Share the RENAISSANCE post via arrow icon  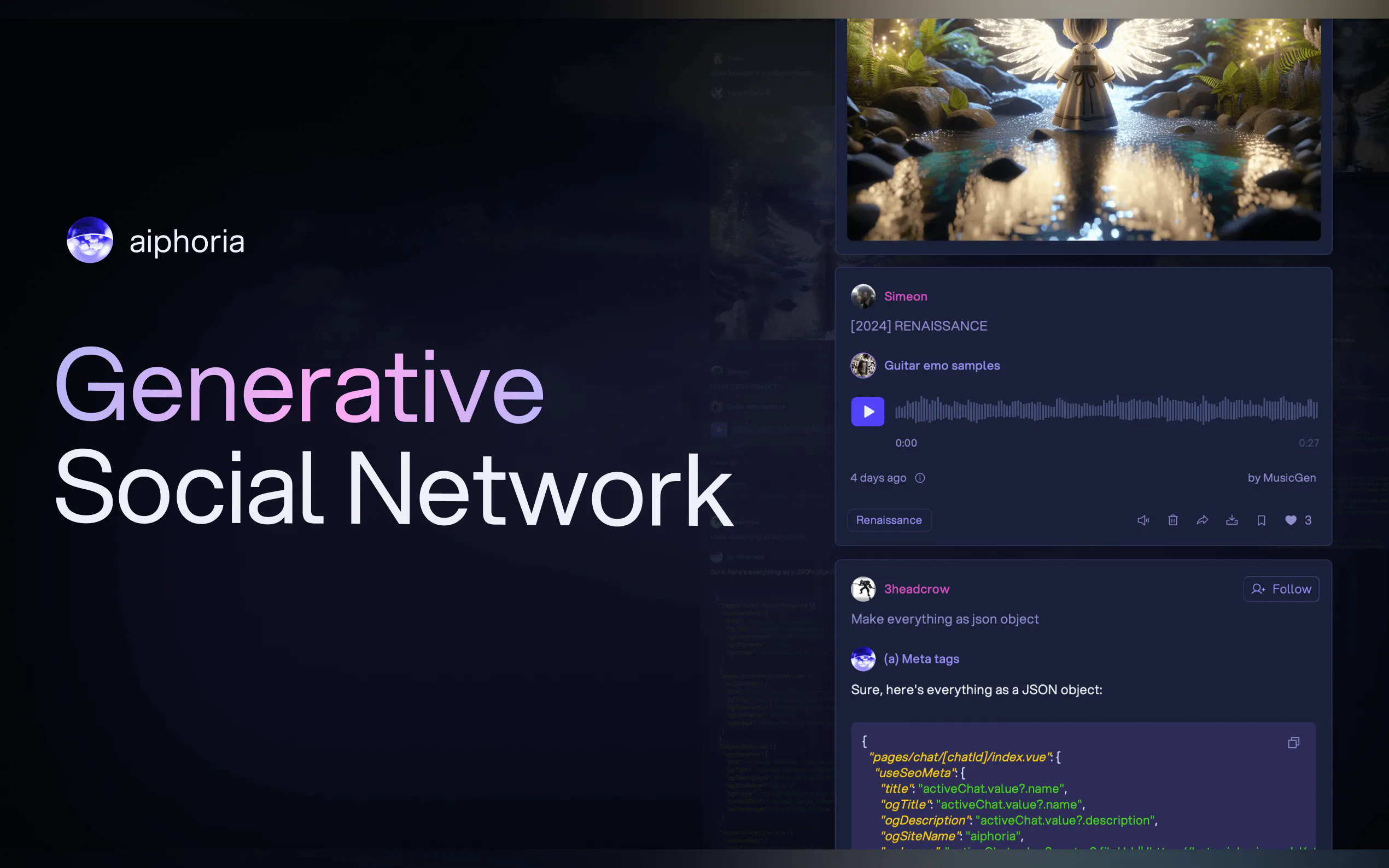pos(1202,520)
